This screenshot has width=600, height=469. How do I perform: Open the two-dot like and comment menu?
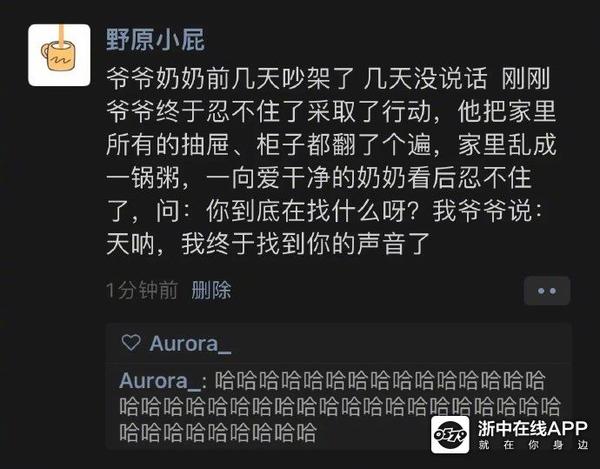[547, 291]
